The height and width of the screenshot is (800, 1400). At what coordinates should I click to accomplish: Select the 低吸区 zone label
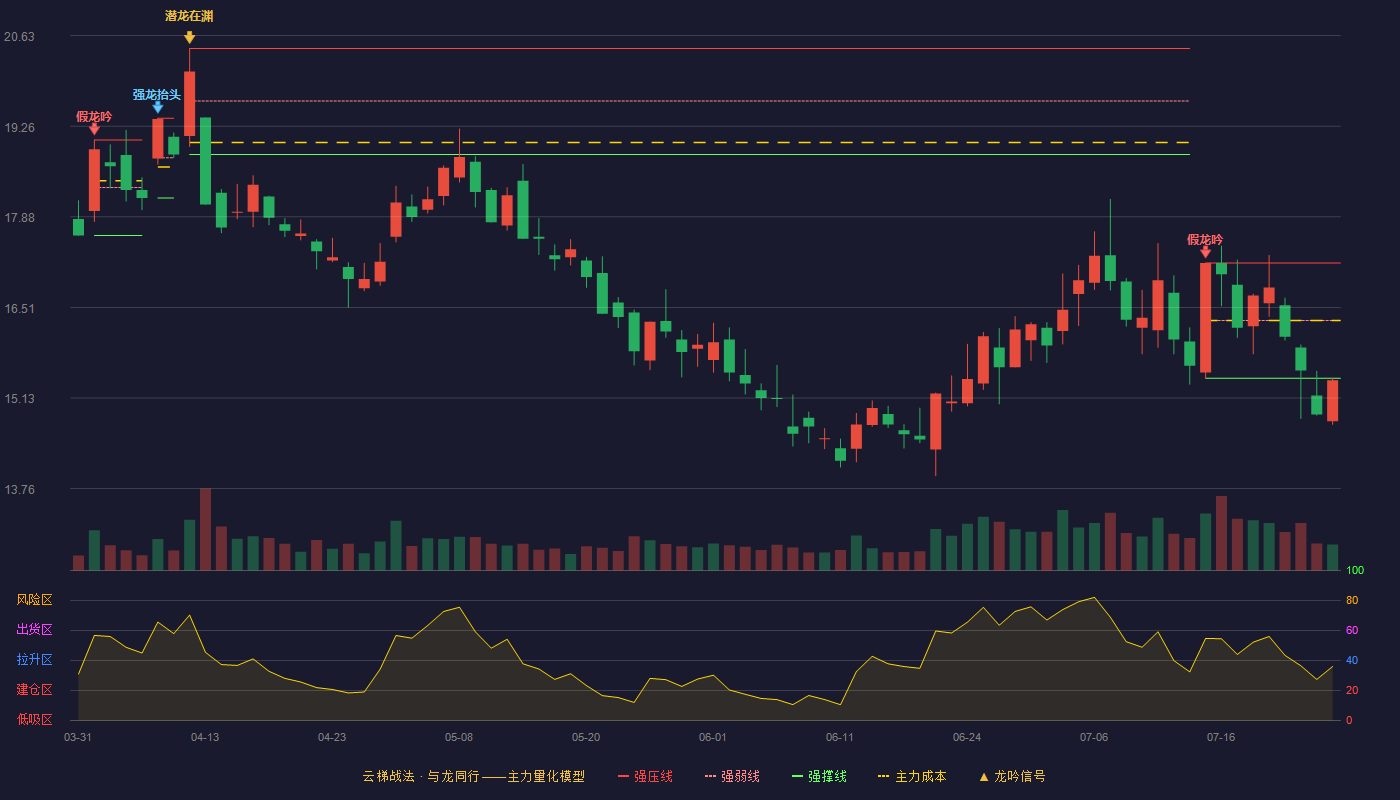(x=34, y=720)
